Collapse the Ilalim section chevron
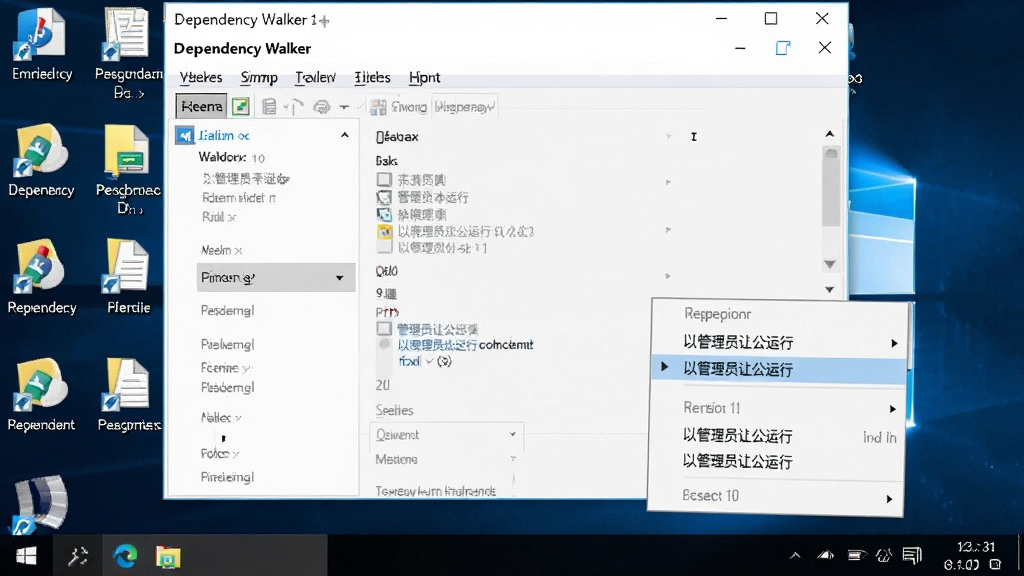 345,135
